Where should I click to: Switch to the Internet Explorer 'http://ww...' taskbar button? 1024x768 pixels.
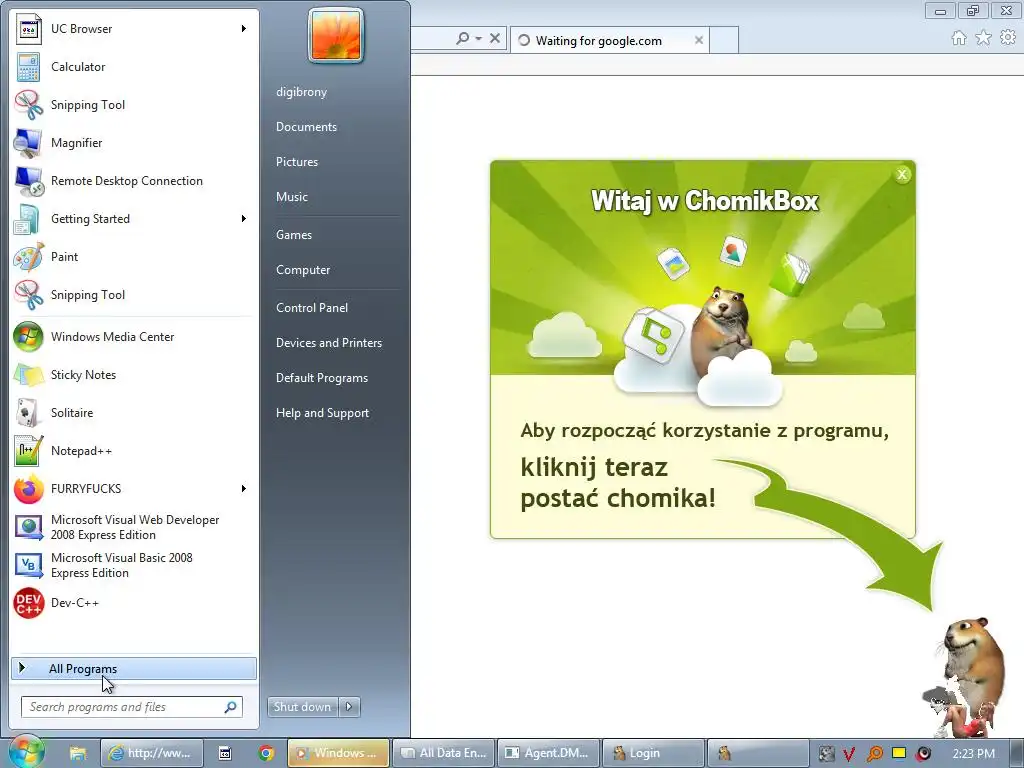coord(152,753)
